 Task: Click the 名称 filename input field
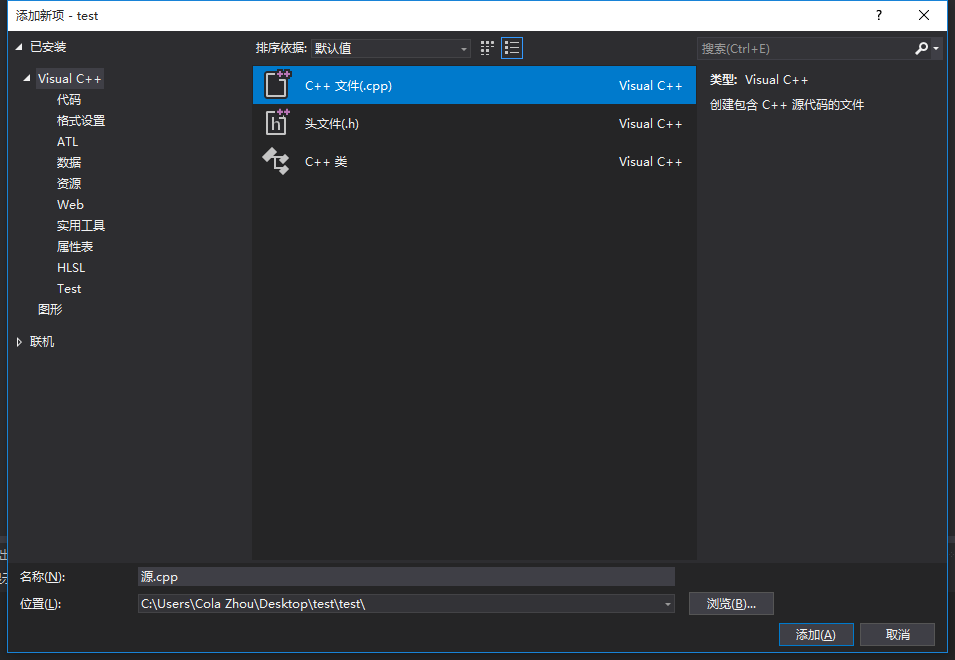400,576
